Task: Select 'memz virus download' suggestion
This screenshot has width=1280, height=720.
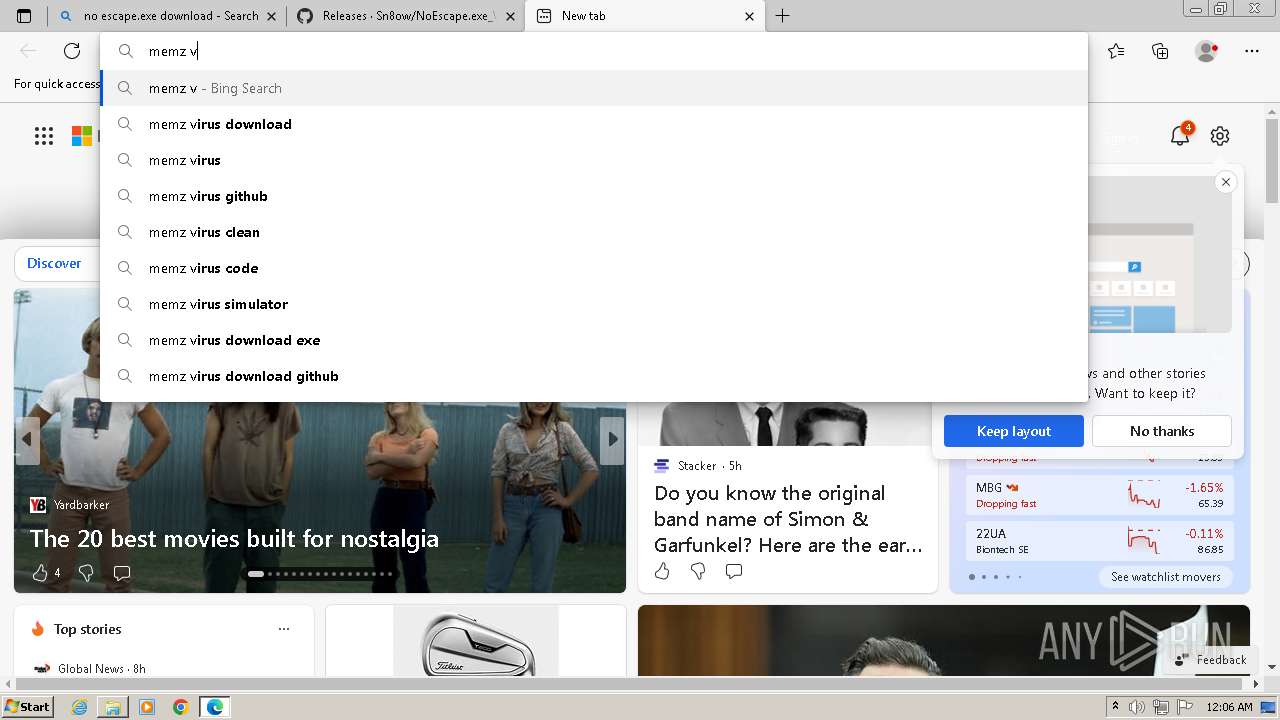Action: 594,124
